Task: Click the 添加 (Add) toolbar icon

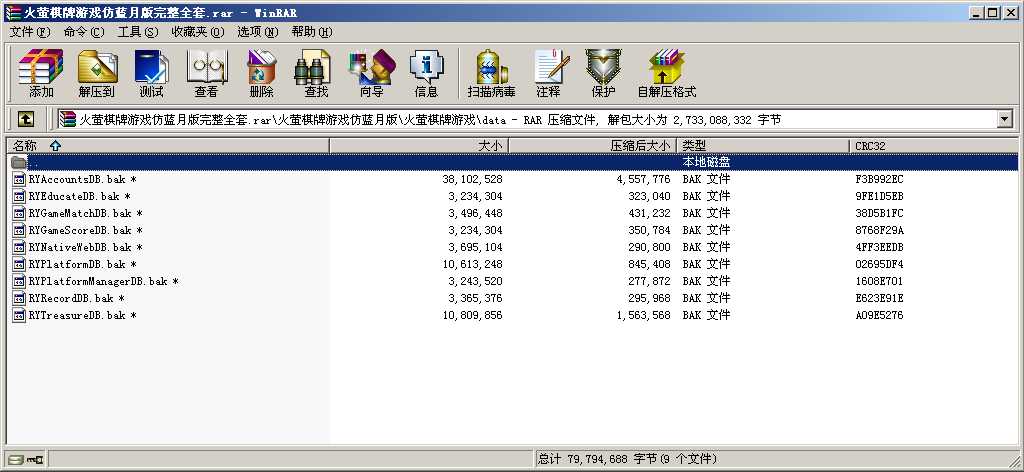Action: [40, 72]
